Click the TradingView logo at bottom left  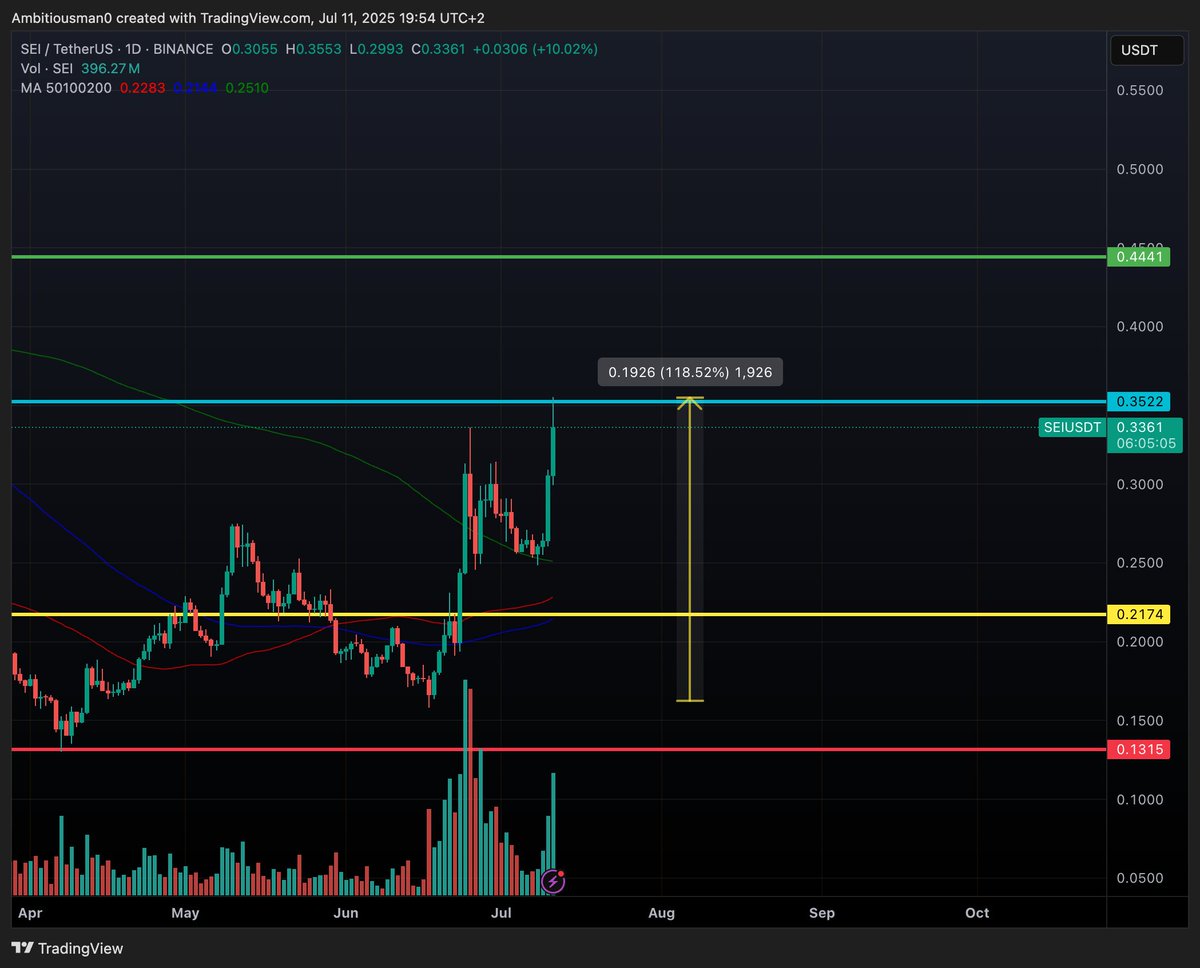pyautogui.click(x=68, y=948)
